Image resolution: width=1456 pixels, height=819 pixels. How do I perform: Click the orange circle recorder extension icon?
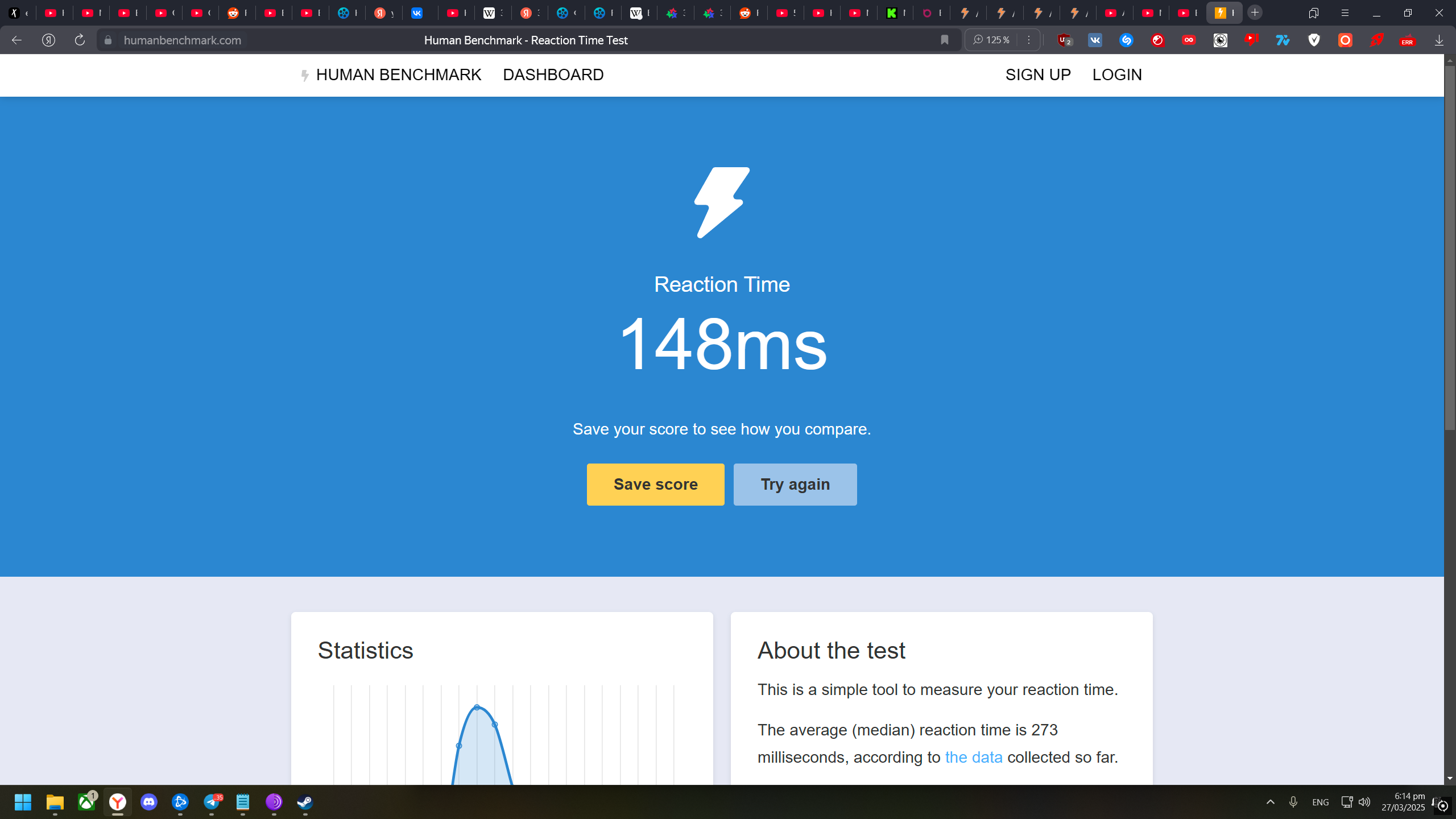(x=1345, y=40)
